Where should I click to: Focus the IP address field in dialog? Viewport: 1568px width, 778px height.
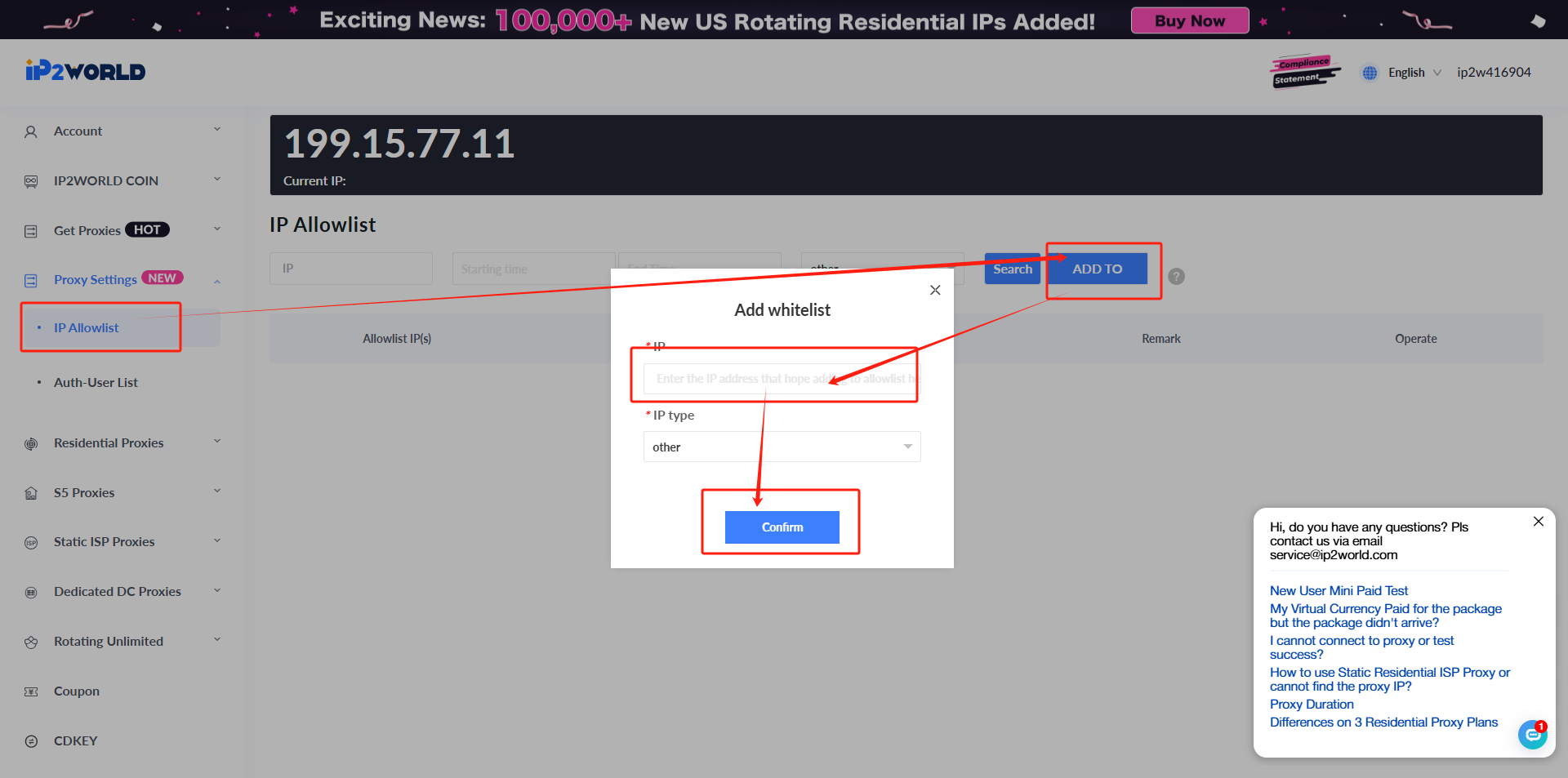tap(781, 379)
